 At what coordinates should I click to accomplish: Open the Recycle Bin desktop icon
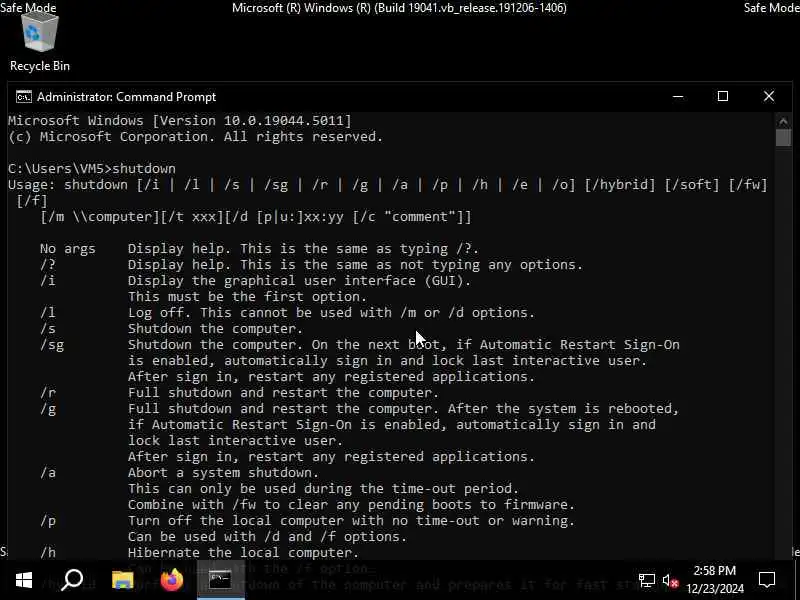39,43
